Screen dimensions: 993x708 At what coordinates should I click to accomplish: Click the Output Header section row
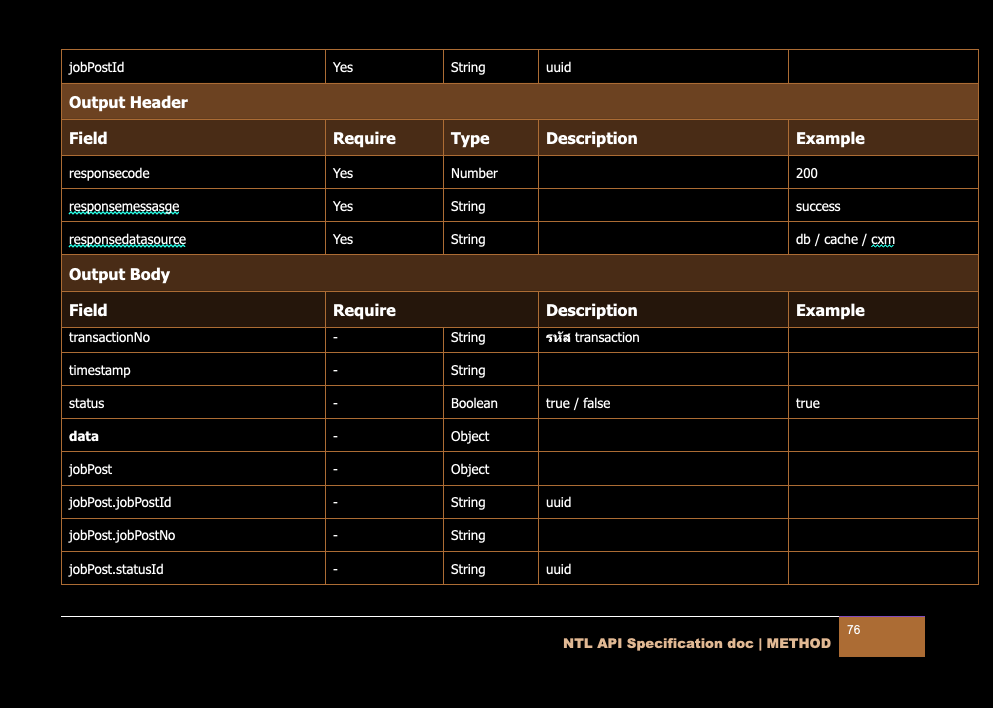(x=519, y=102)
